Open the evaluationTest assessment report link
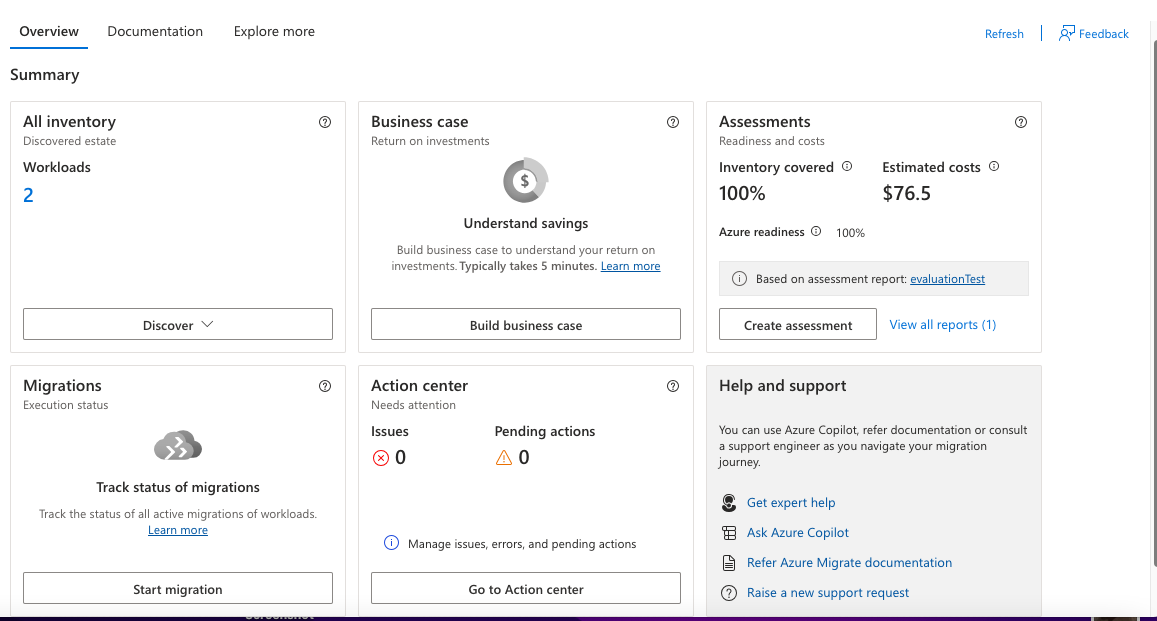 click(947, 279)
